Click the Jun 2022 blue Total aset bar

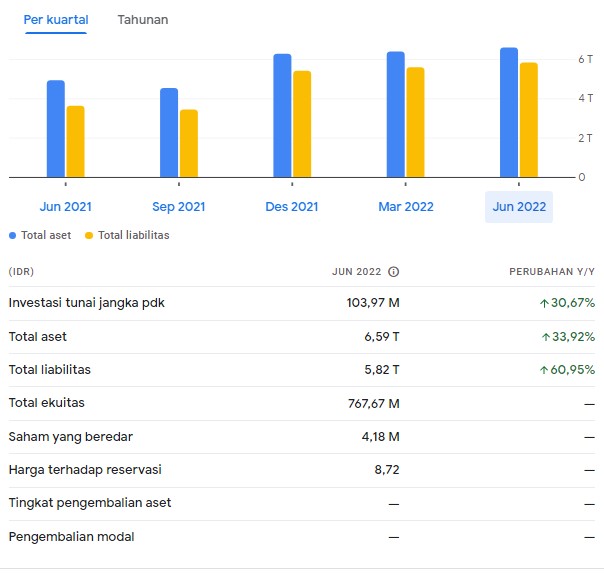pyautogui.click(x=509, y=112)
